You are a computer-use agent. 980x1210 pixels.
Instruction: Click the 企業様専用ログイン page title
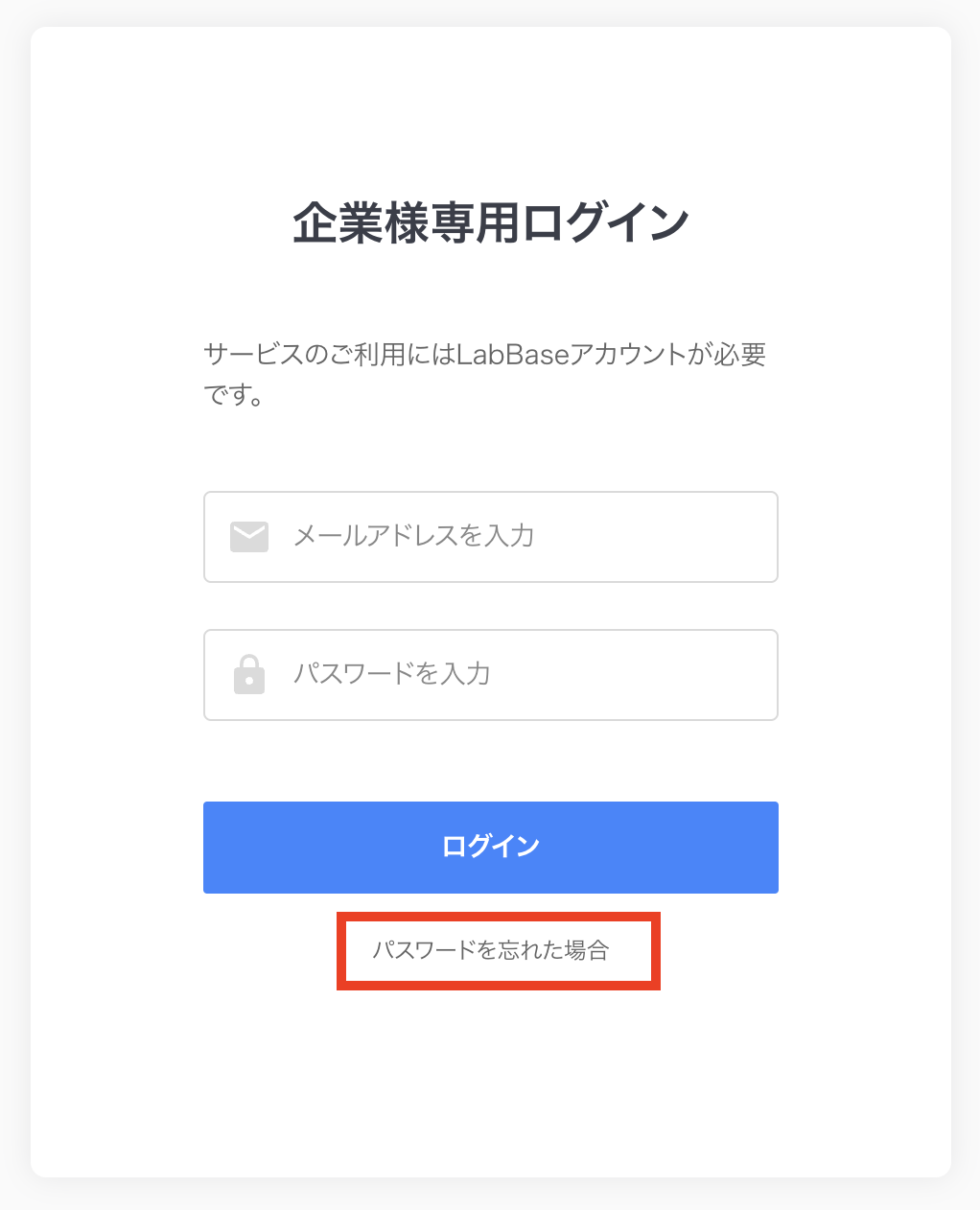coord(490,220)
